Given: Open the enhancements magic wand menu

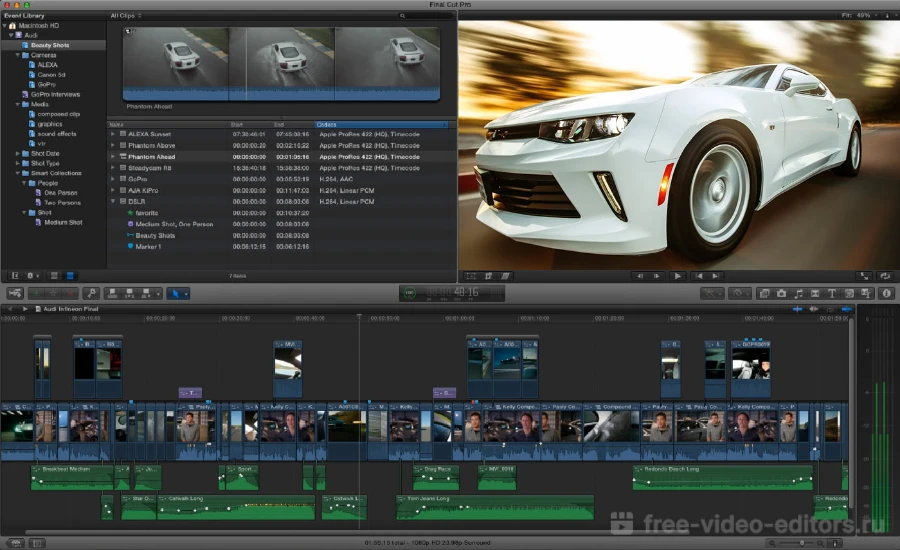Looking at the screenshot, I should point(712,293).
